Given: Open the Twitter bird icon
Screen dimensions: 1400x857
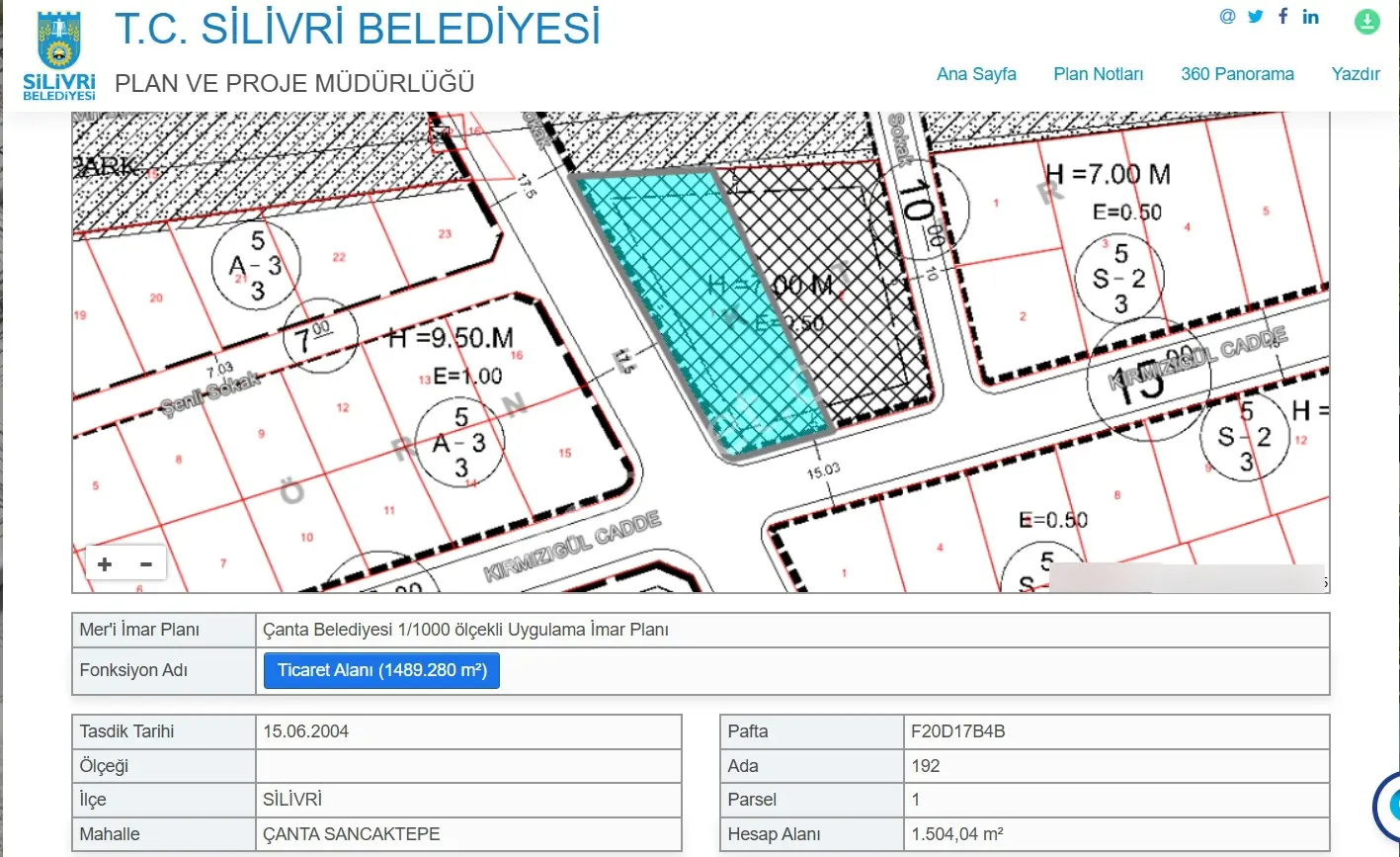Looking at the screenshot, I should [x=1256, y=16].
